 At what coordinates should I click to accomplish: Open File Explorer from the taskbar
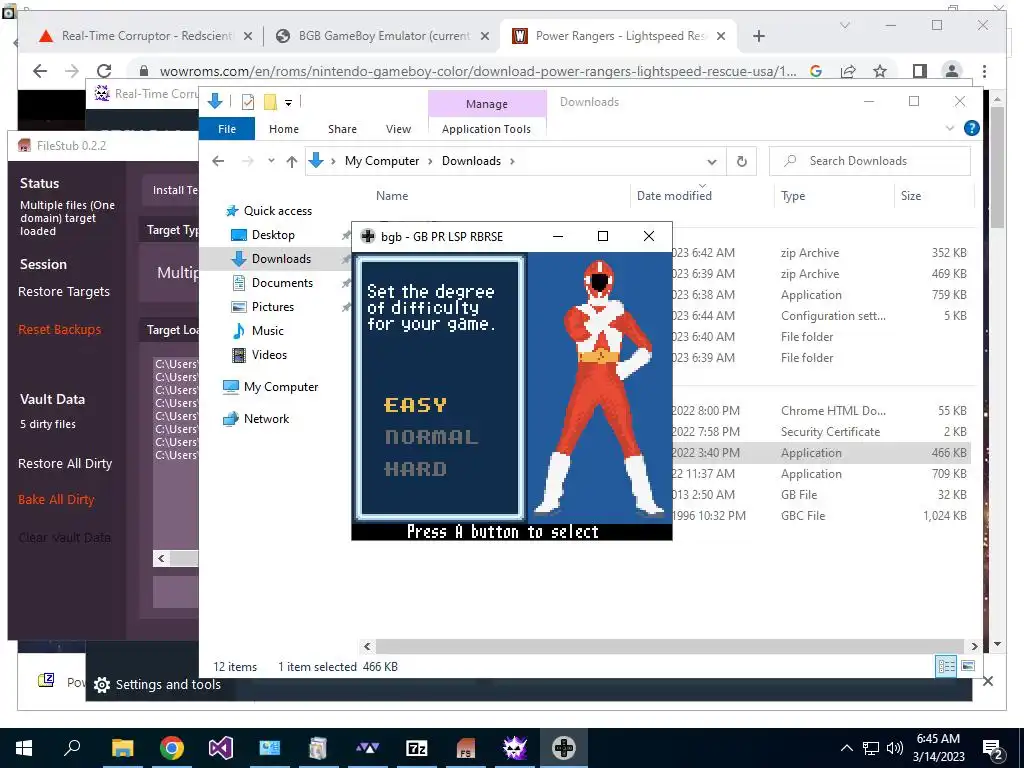(x=122, y=748)
